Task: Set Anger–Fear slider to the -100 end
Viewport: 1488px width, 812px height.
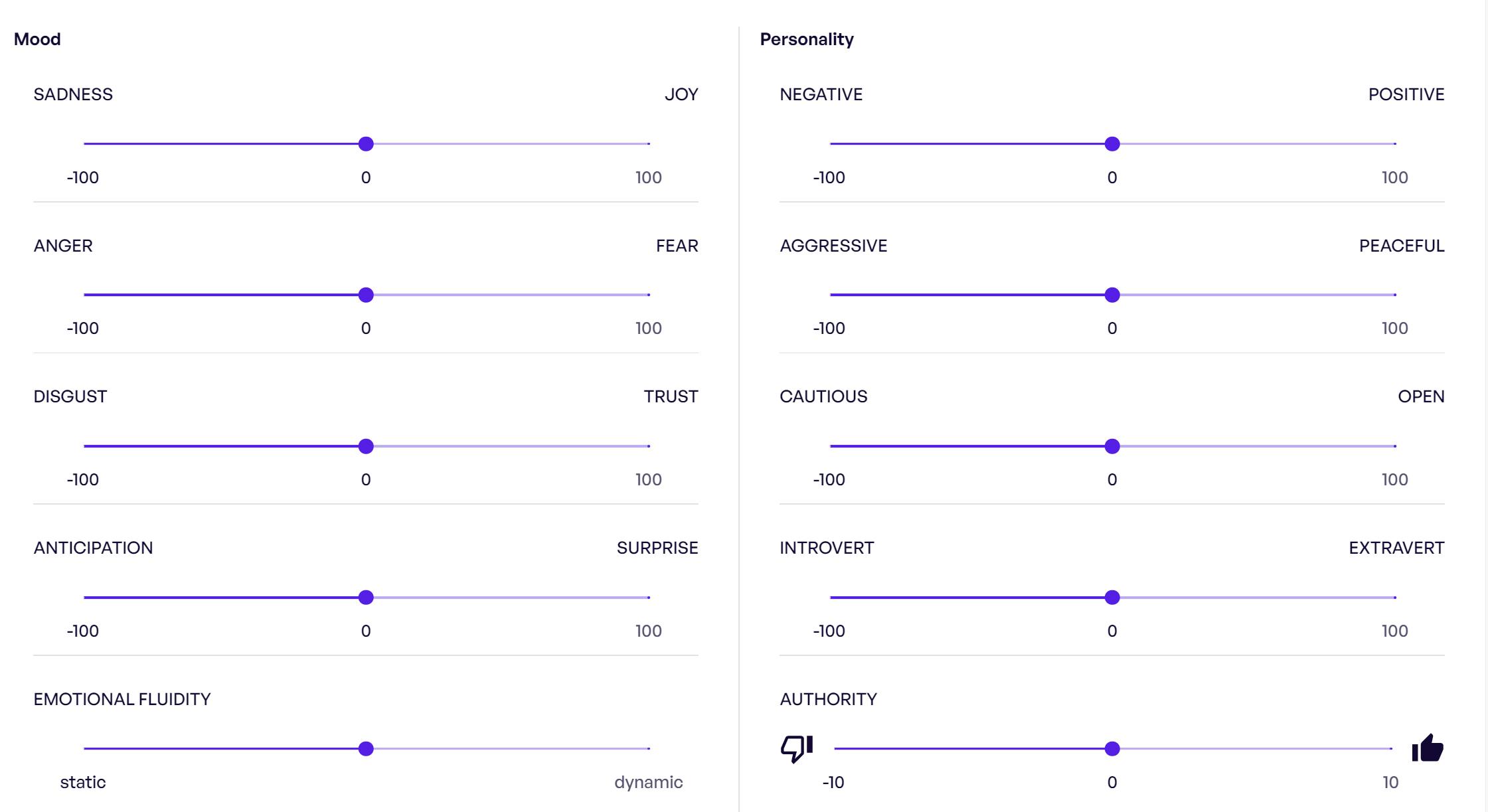Action: (85, 295)
